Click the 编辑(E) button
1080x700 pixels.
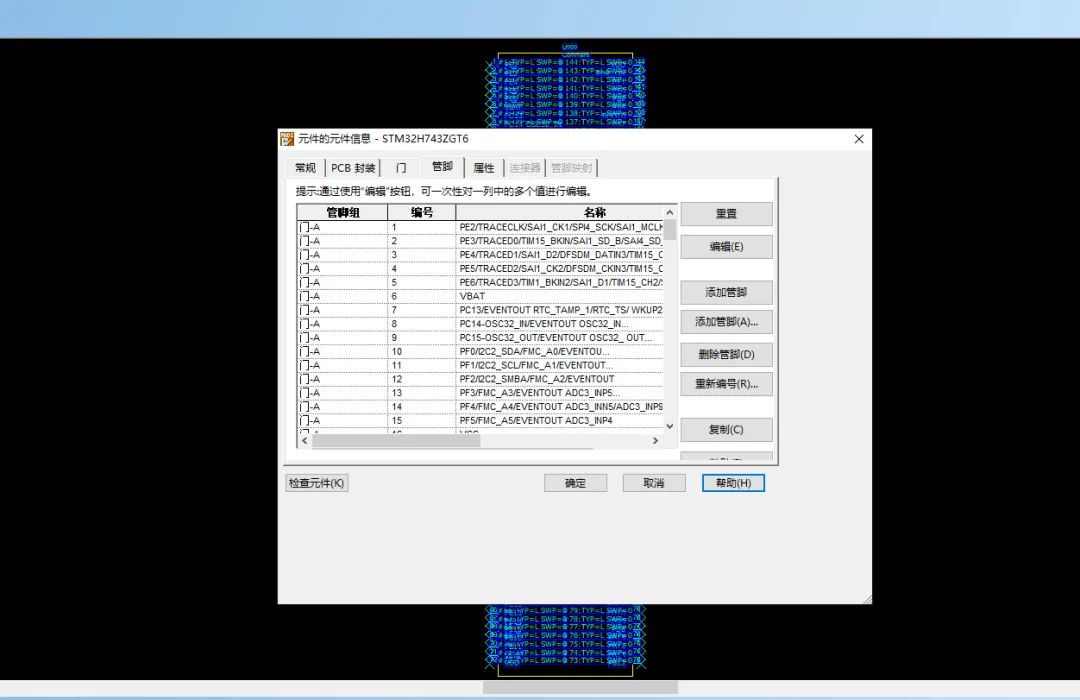pyautogui.click(x=726, y=247)
